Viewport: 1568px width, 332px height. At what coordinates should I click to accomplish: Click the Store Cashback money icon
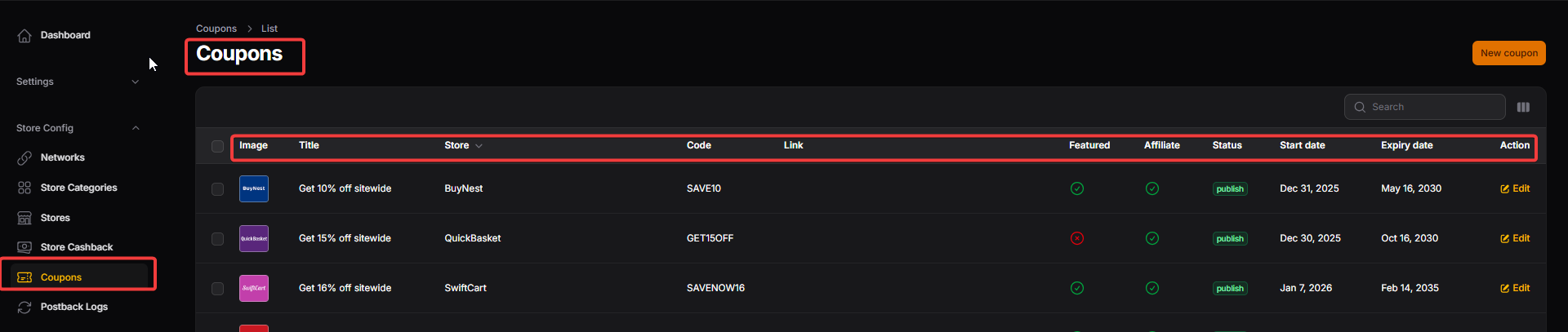[x=24, y=247]
